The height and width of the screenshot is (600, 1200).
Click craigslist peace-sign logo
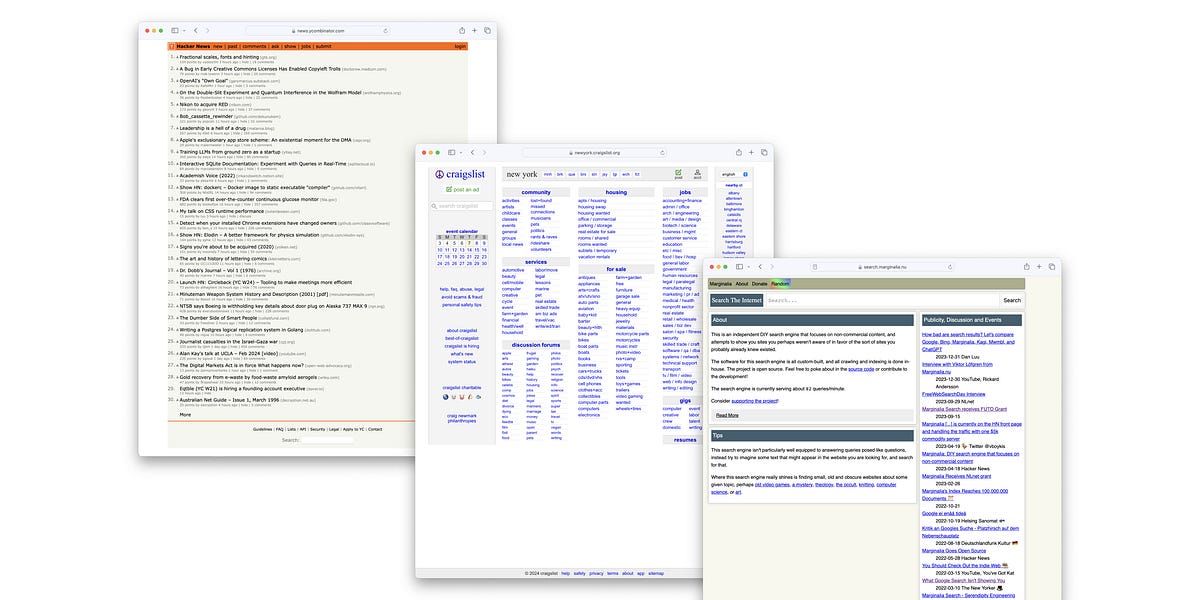[440, 174]
